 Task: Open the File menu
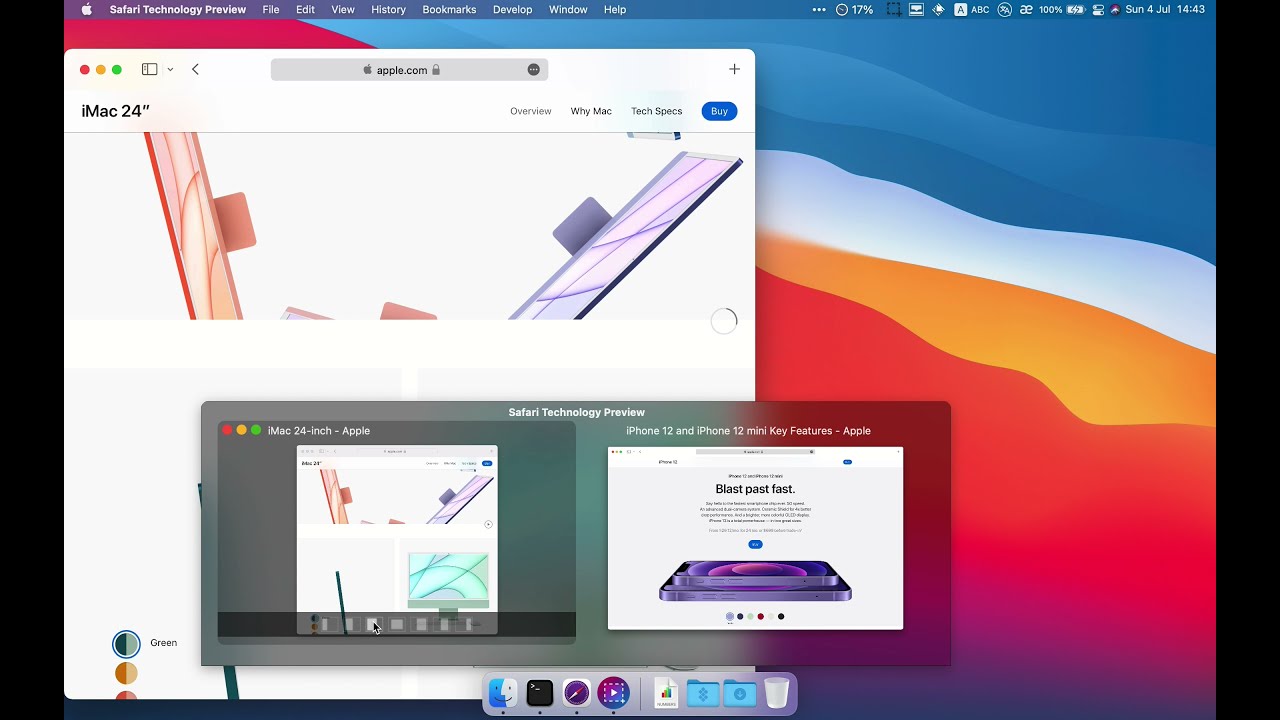[x=271, y=10]
